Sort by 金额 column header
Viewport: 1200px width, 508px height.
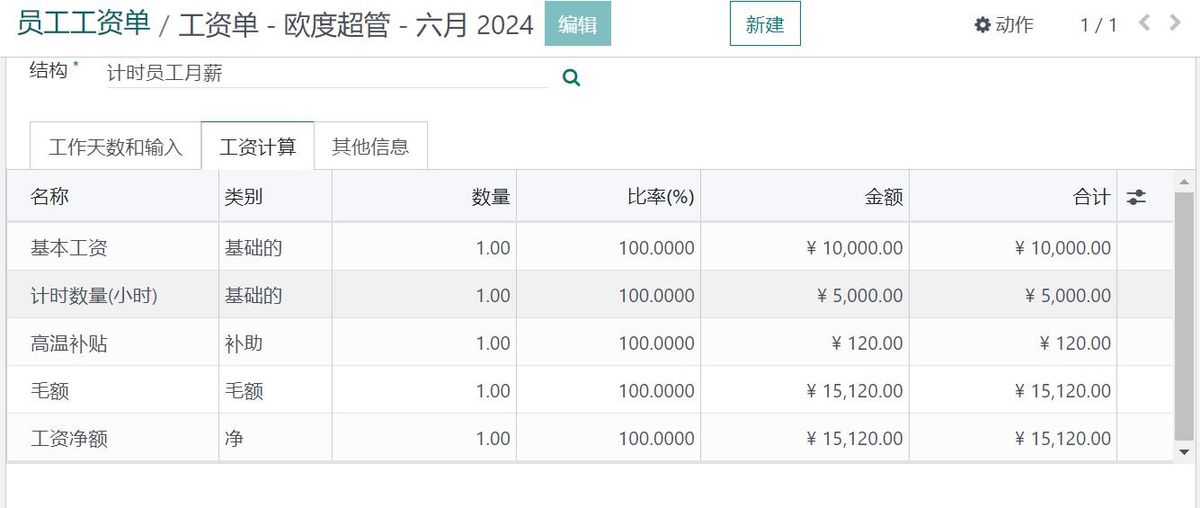883,197
